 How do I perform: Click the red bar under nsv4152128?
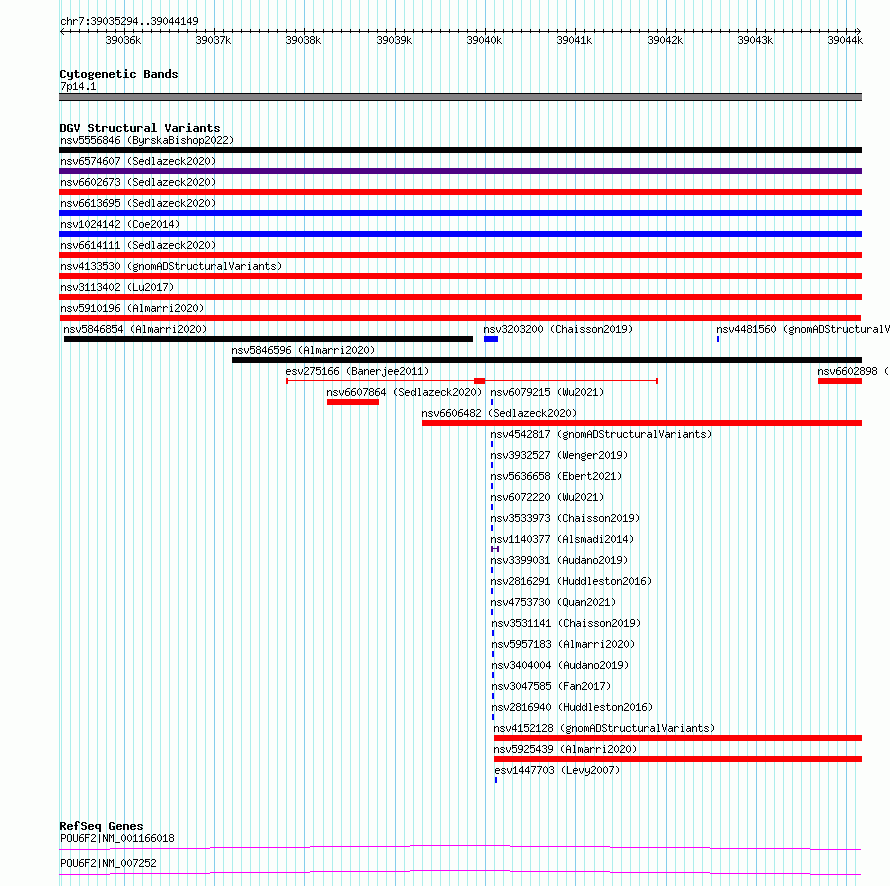(678, 738)
